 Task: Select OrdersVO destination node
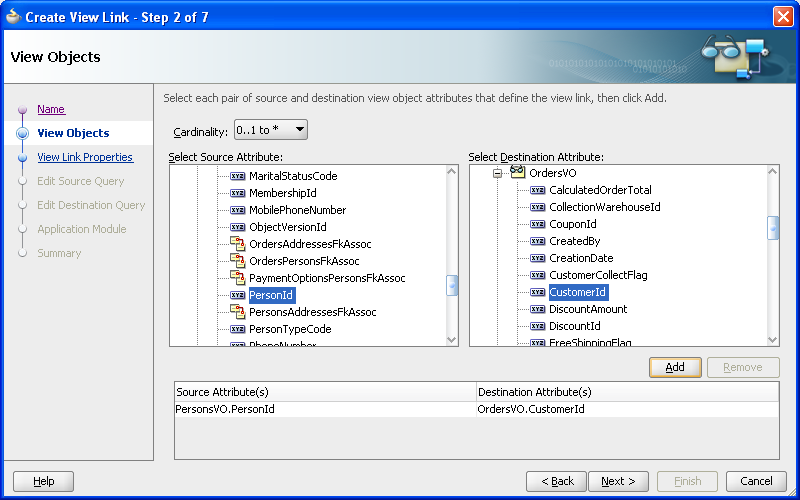(x=553, y=173)
